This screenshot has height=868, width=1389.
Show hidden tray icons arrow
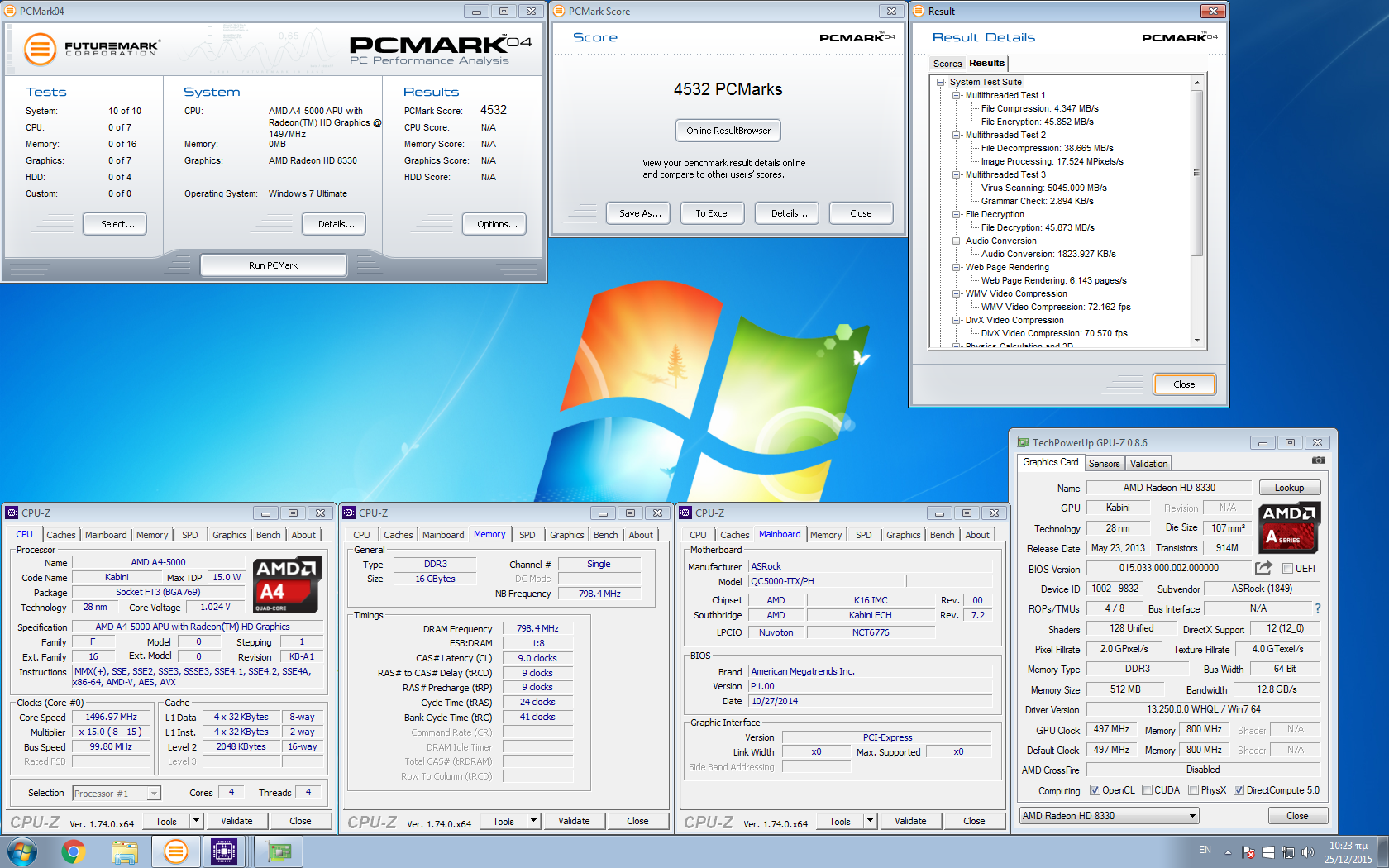coord(1228,852)
